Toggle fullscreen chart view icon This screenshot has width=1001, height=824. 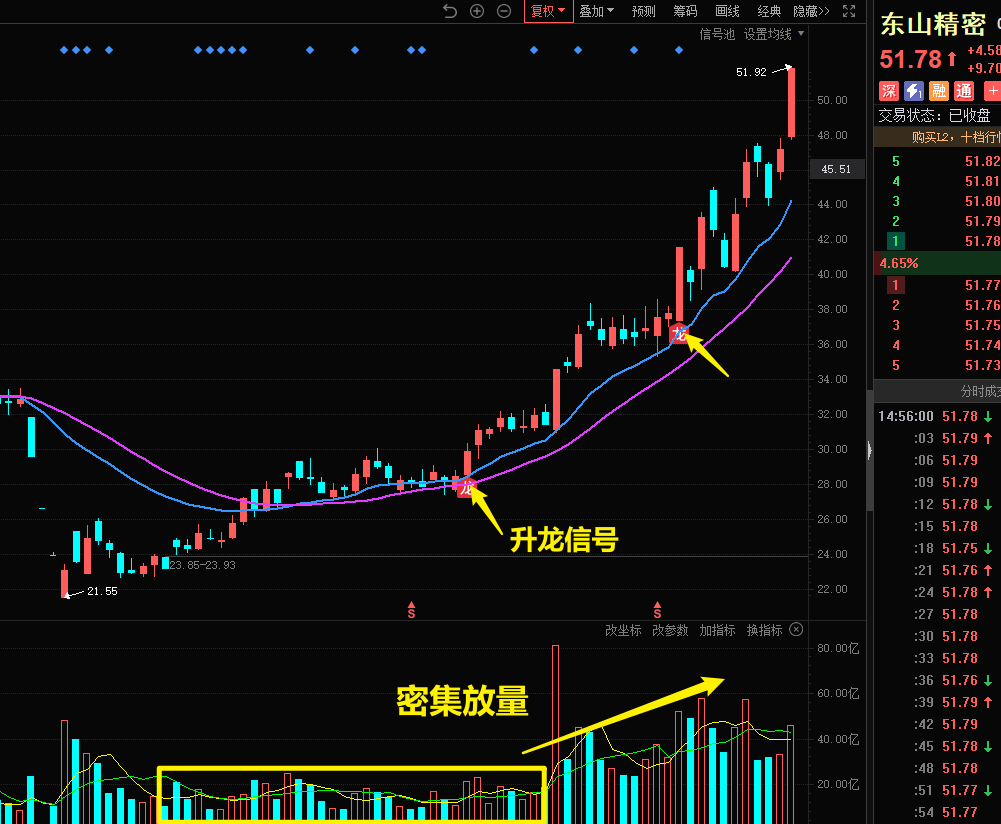coord(849,11)
